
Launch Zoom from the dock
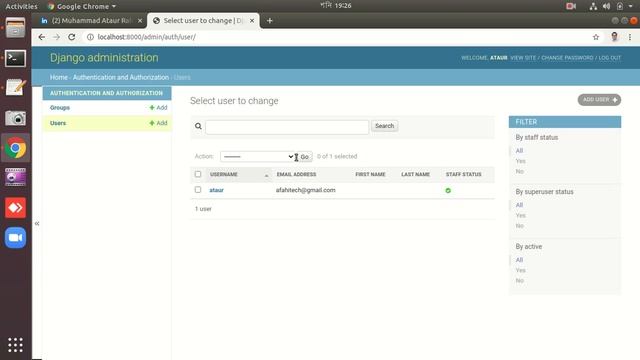pyautogui.click(x=16, y=238)
